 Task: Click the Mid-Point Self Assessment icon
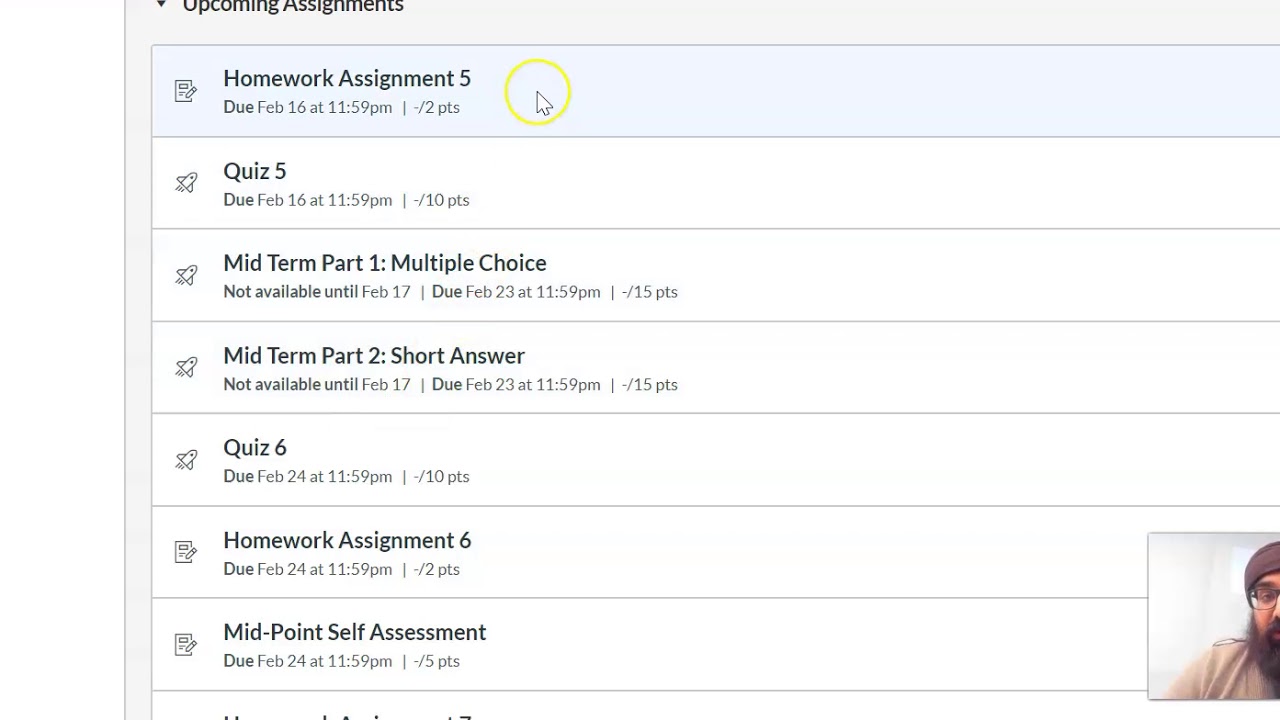coord(186,644)
